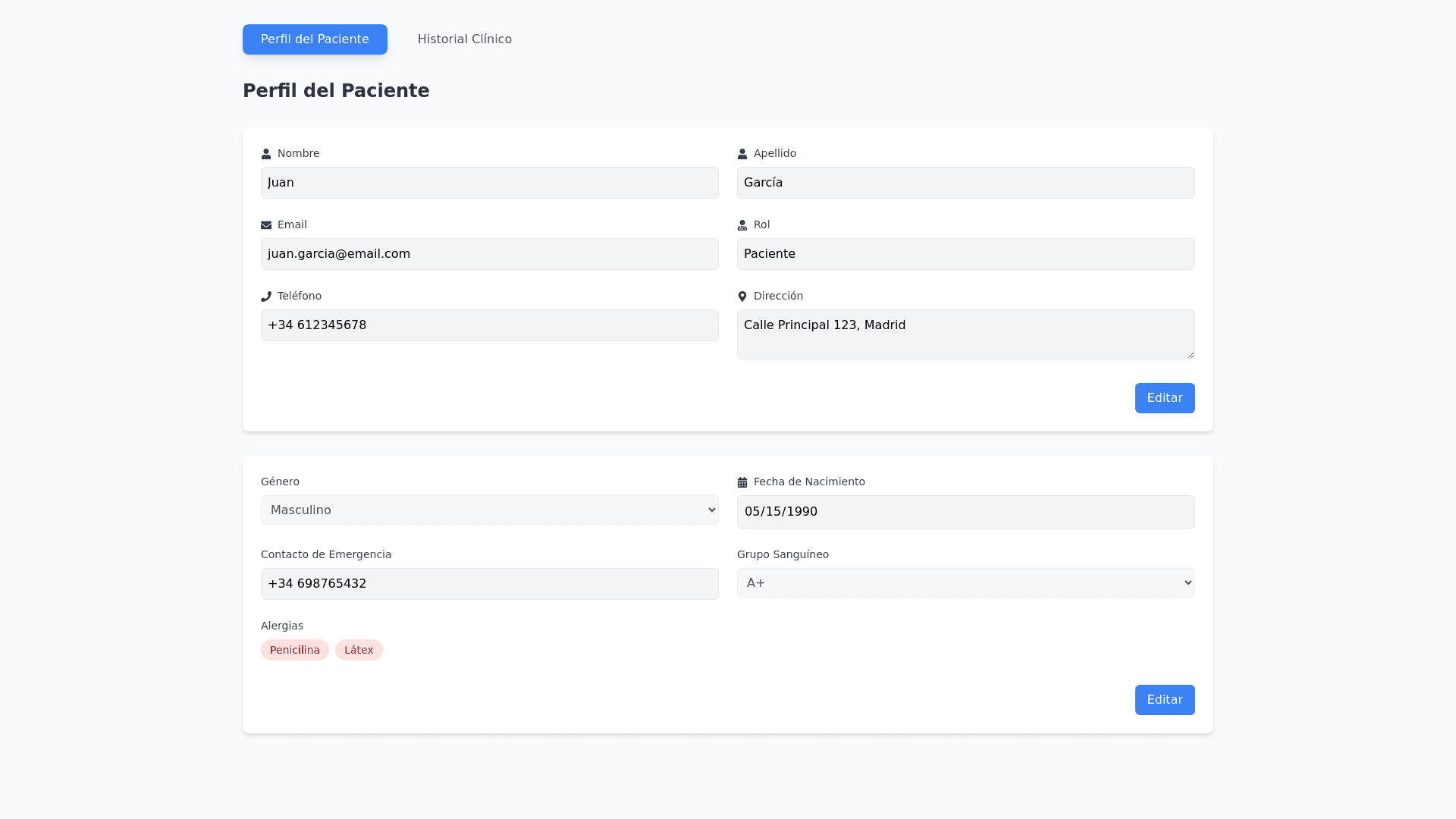Open the Género dropdown
Screen dimensions: 1456x819
pos(489,510)
